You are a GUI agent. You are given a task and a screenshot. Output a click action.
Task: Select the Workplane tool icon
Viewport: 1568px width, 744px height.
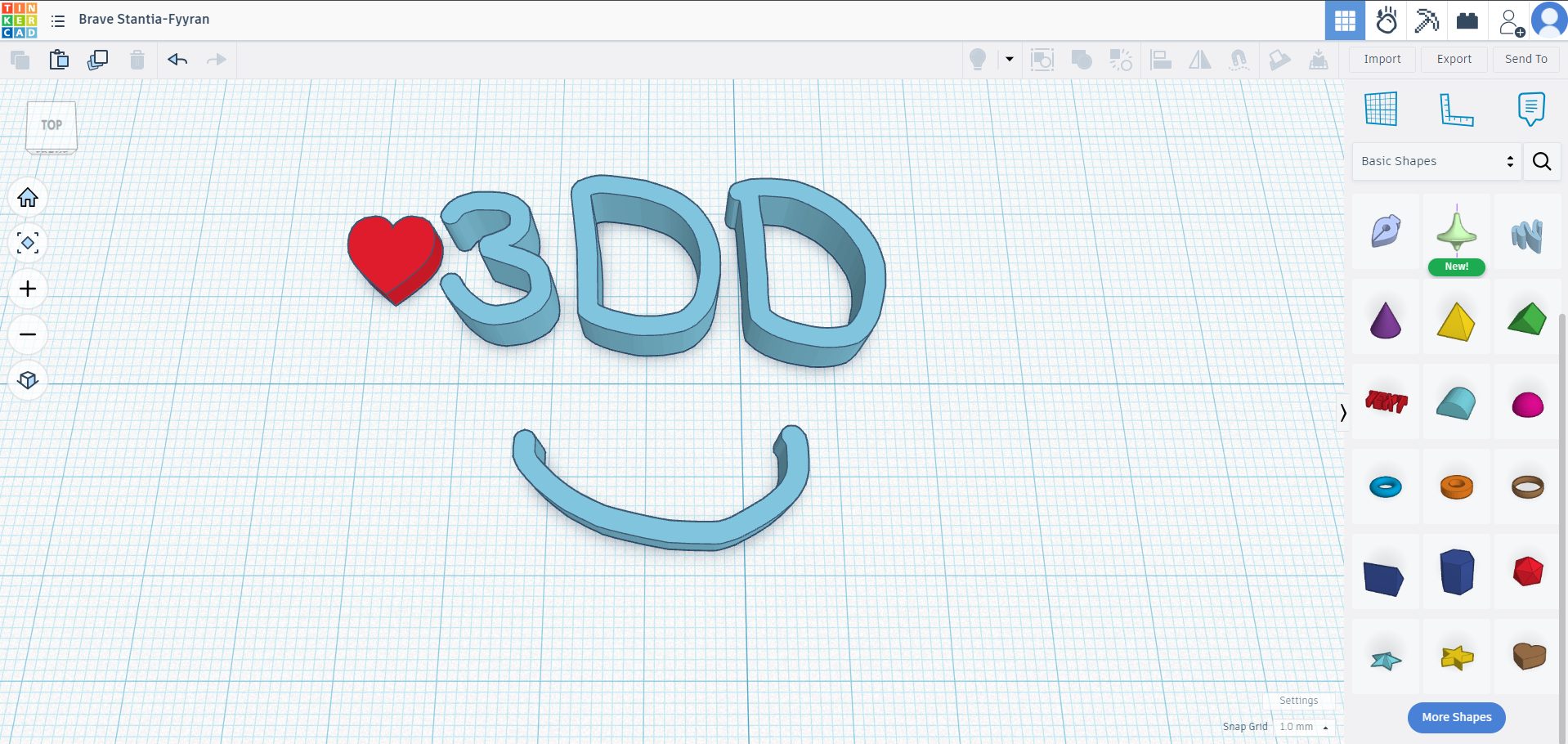coord(1381,109)
